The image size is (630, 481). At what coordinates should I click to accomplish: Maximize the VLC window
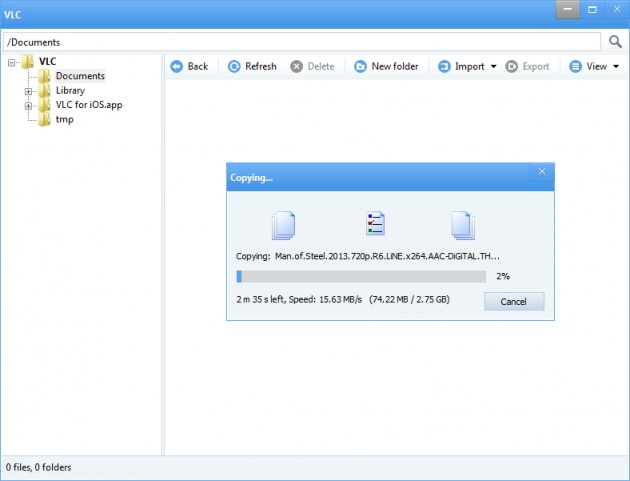coord(592,10)
